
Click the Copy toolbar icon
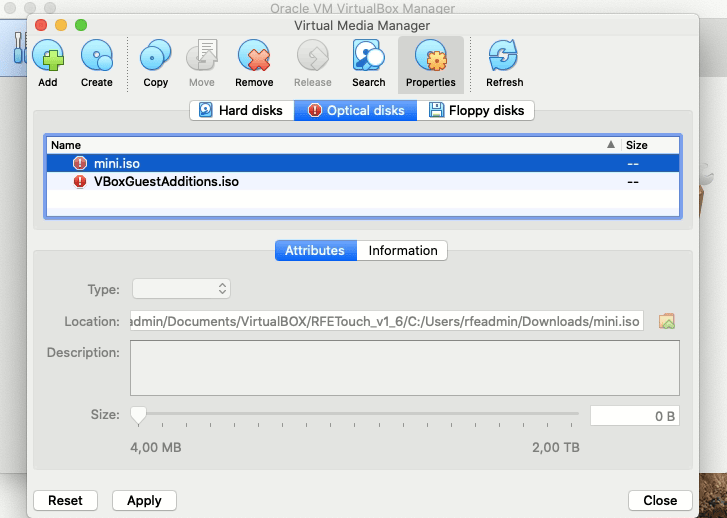click(156, 57)
